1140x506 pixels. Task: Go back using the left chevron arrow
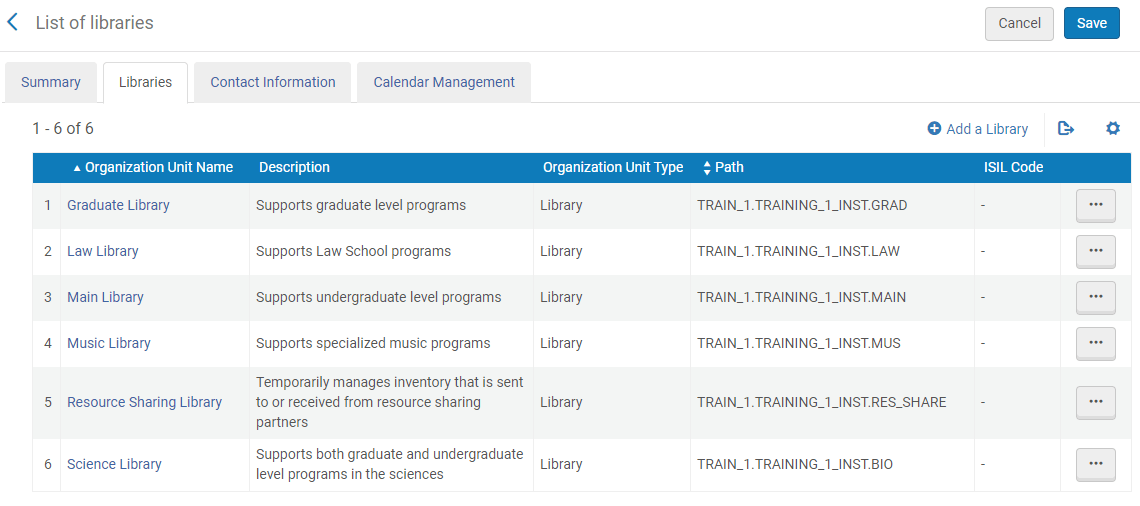tap(12, 23)
